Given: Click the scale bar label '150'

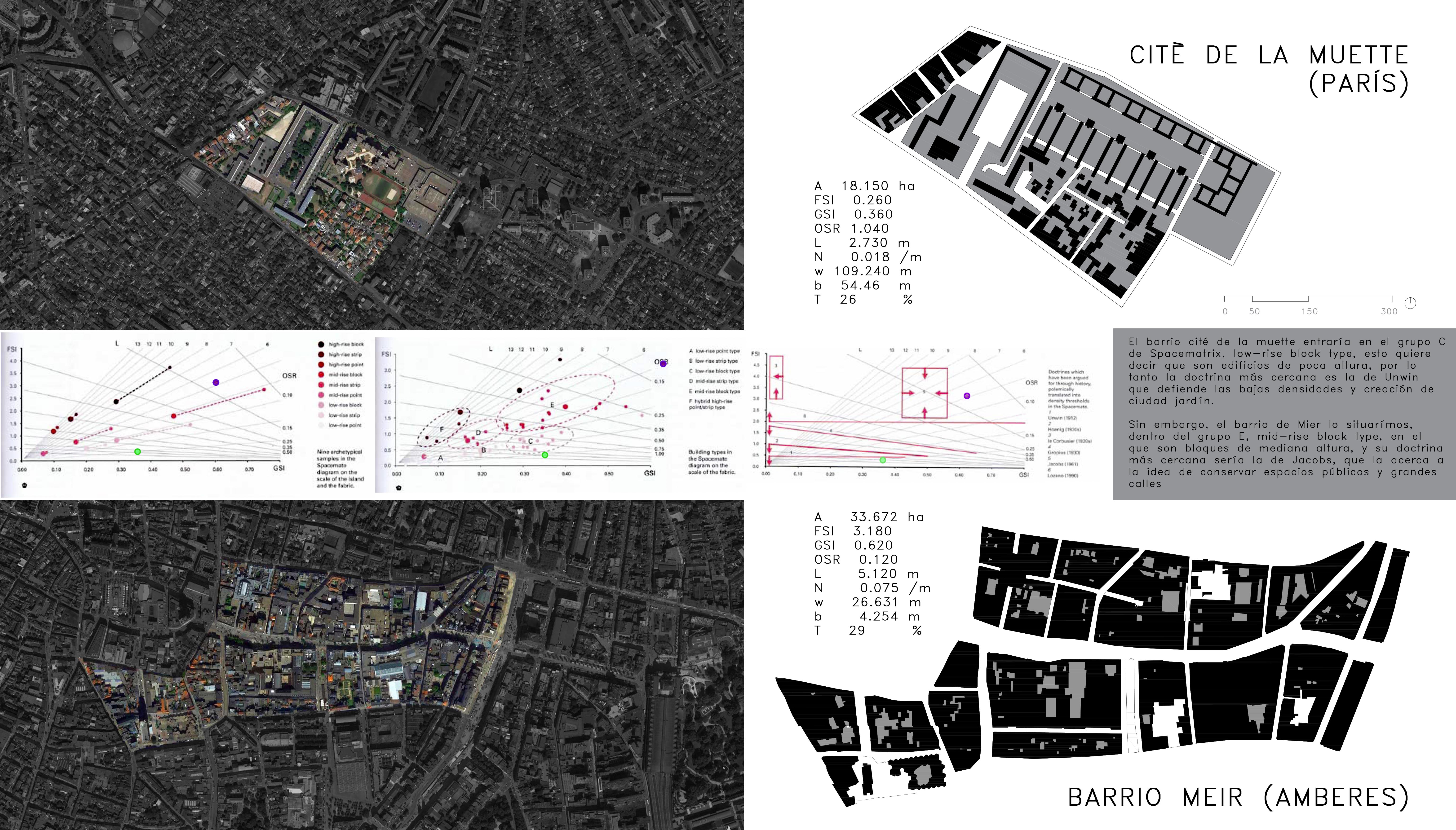Looking at the screenshot, I should click(1310, 311).
